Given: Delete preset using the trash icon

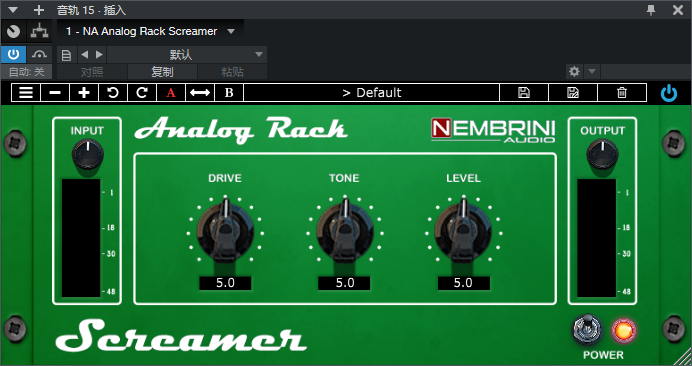Looking at the screenshot, I should pos(622,93).
